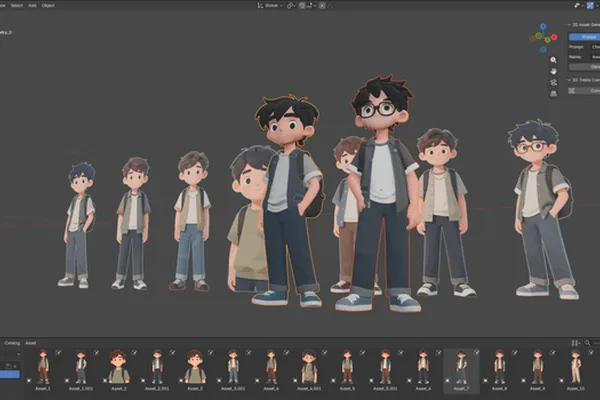Click the red X axis on navigation gizmo
The height and width of the screenshot is (400, 600).
click(554, 37)
